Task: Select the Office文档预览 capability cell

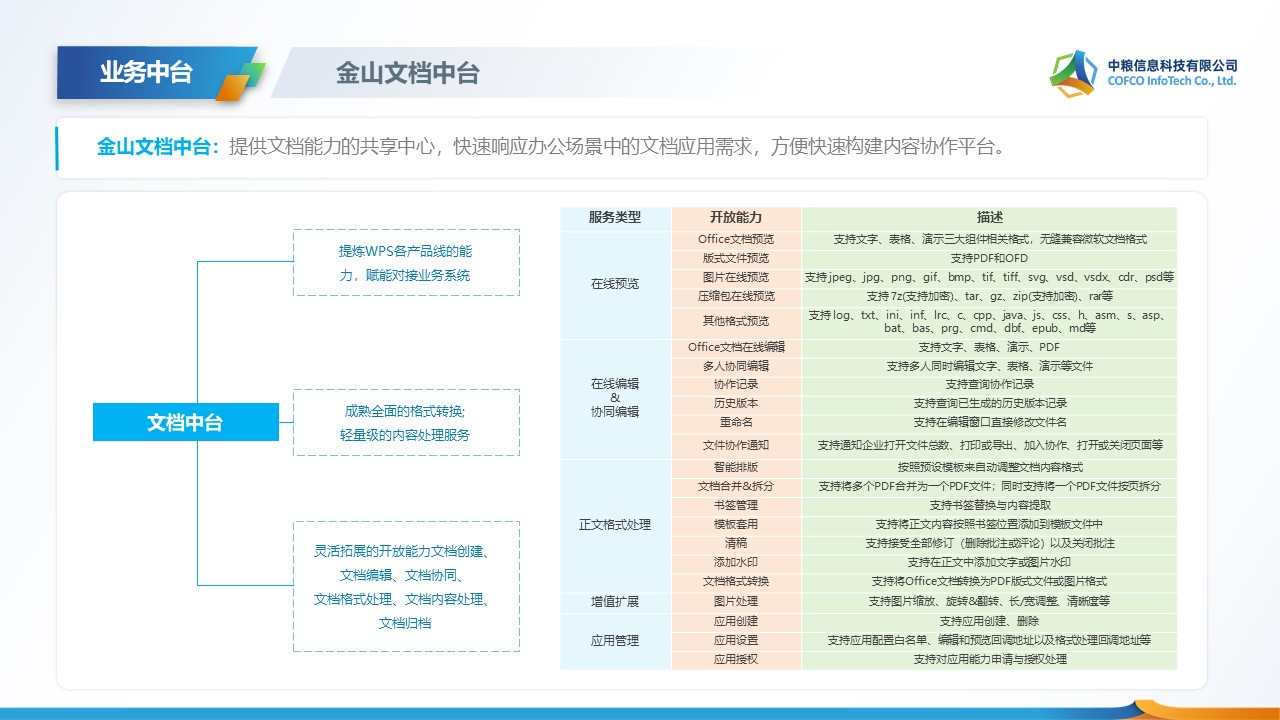Action: [736, 240]
